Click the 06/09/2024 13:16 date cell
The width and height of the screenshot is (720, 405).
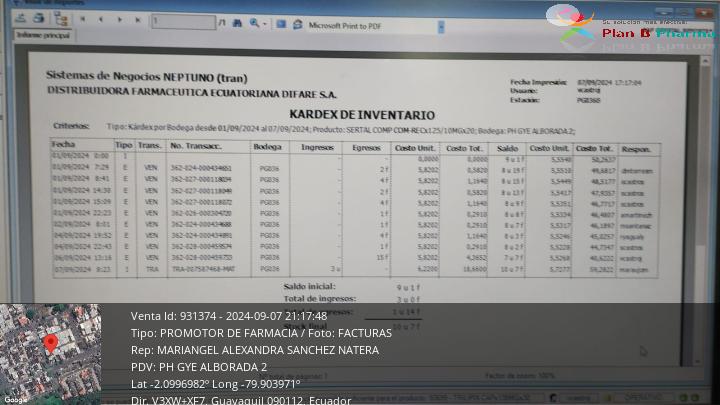pos(83,258)
